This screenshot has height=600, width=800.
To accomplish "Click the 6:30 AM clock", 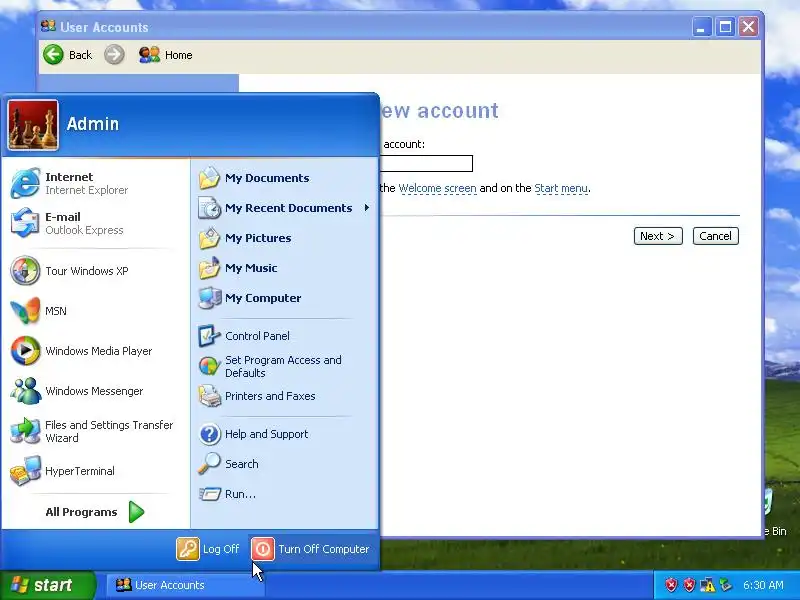I will coord(763,585).
